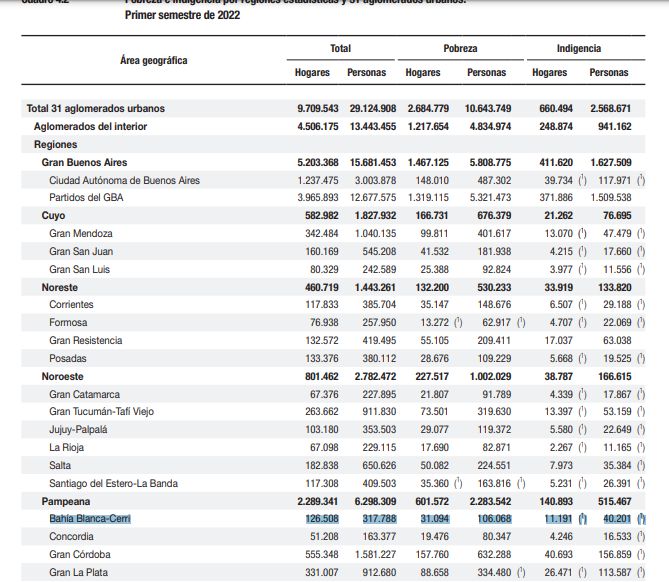Click the highlighted 'Bahía Blanca-Cerri' label
Image resolution: width=669 pixels, height=582 pixels.
[90, 519]
